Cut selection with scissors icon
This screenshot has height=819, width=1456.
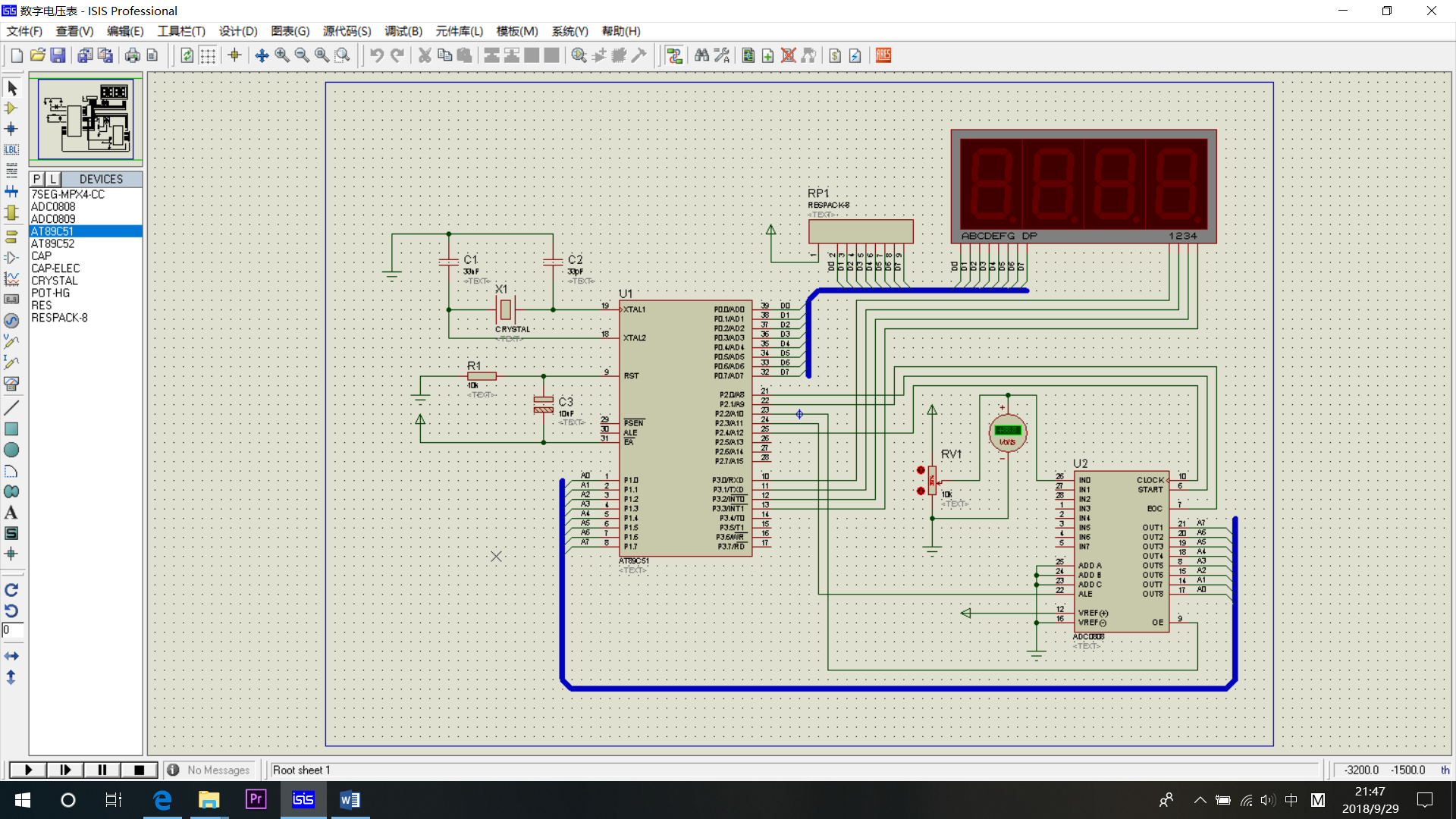(x=425, y=55)
